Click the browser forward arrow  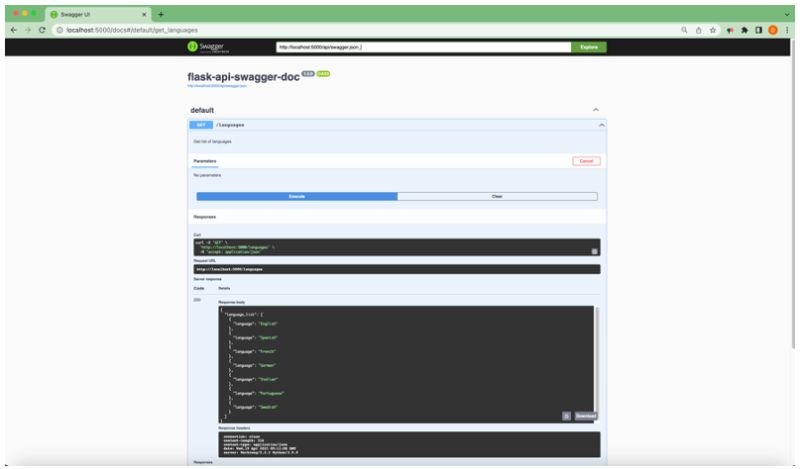pyautogui.click(x=28, y=30)
